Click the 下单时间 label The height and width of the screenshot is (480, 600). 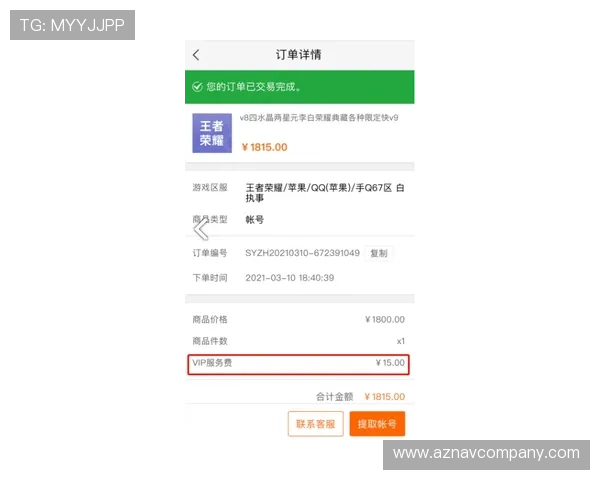(210, 278)
